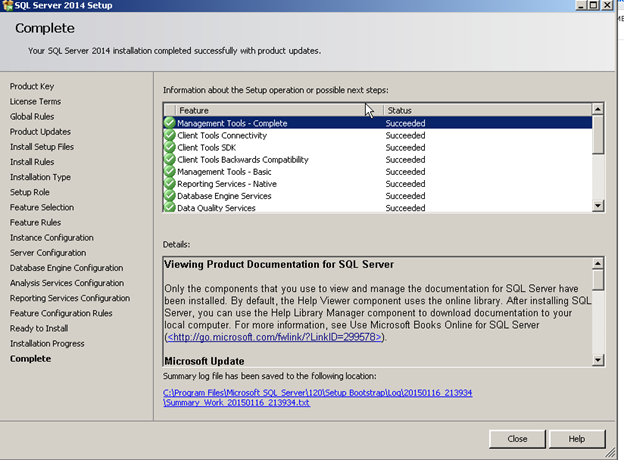Click the Help button
This screenshot has height=460, width=624.
(577, 439)
